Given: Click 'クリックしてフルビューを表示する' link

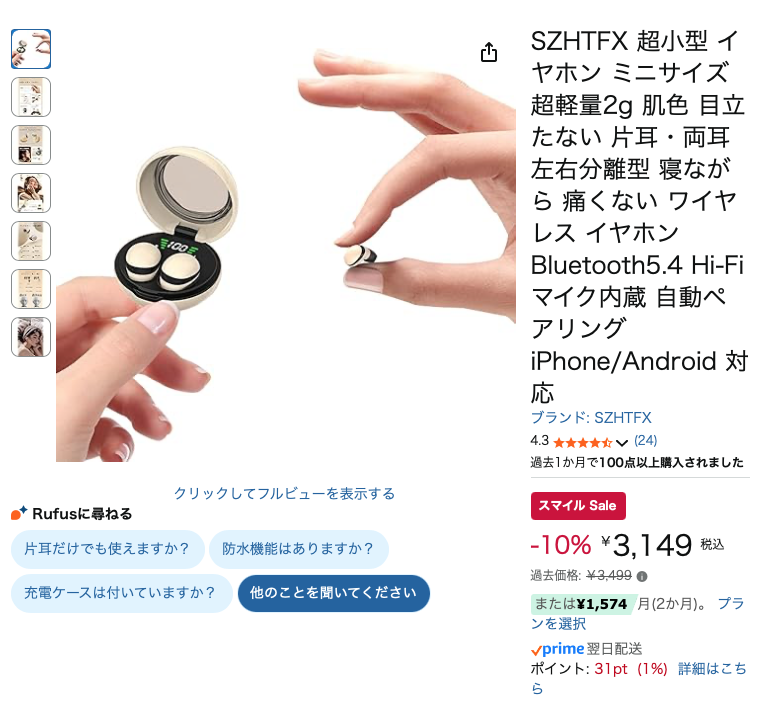Looking at the screenshot, I should (x=284, y=493).
